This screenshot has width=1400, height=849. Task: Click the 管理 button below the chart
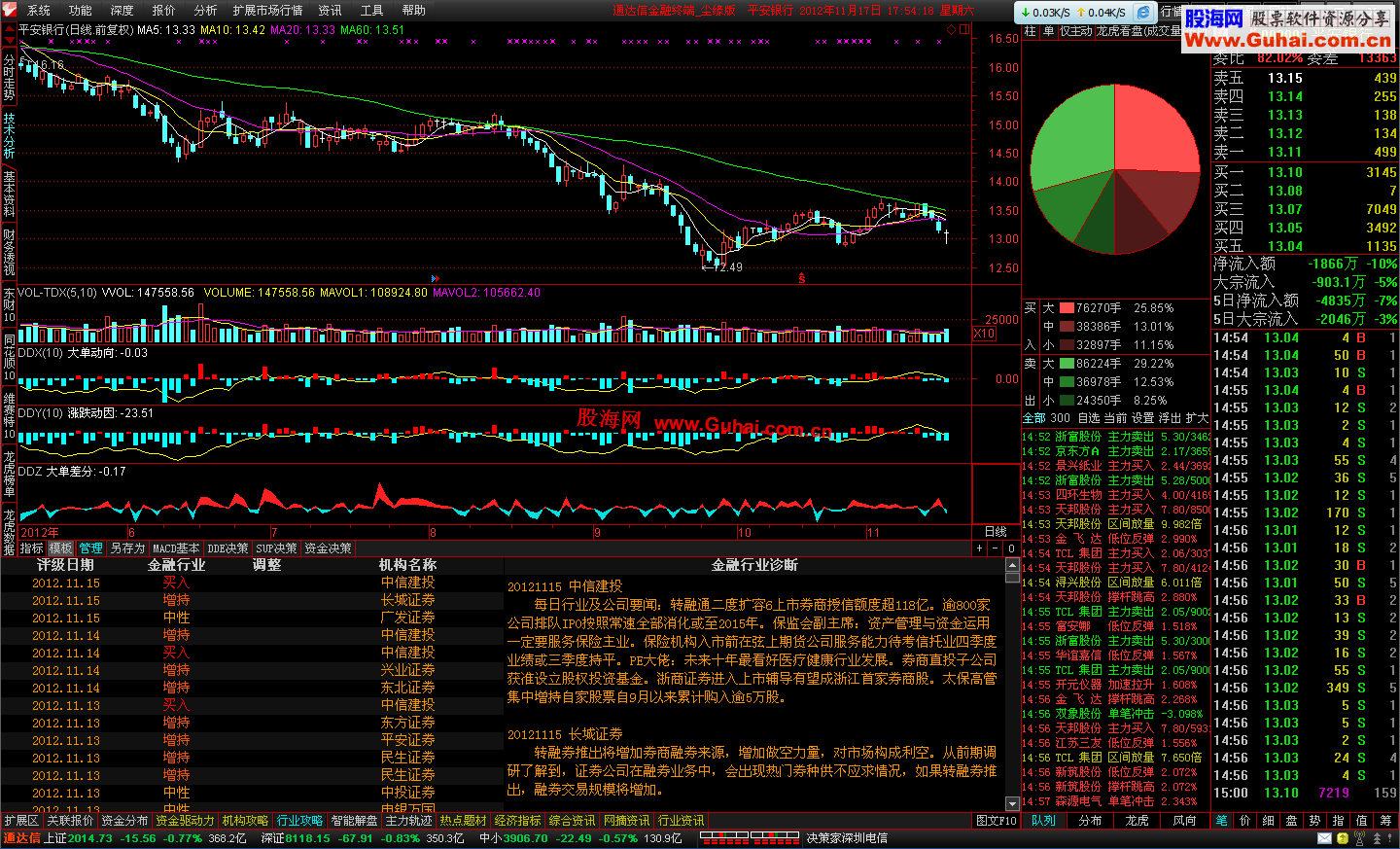91,548
